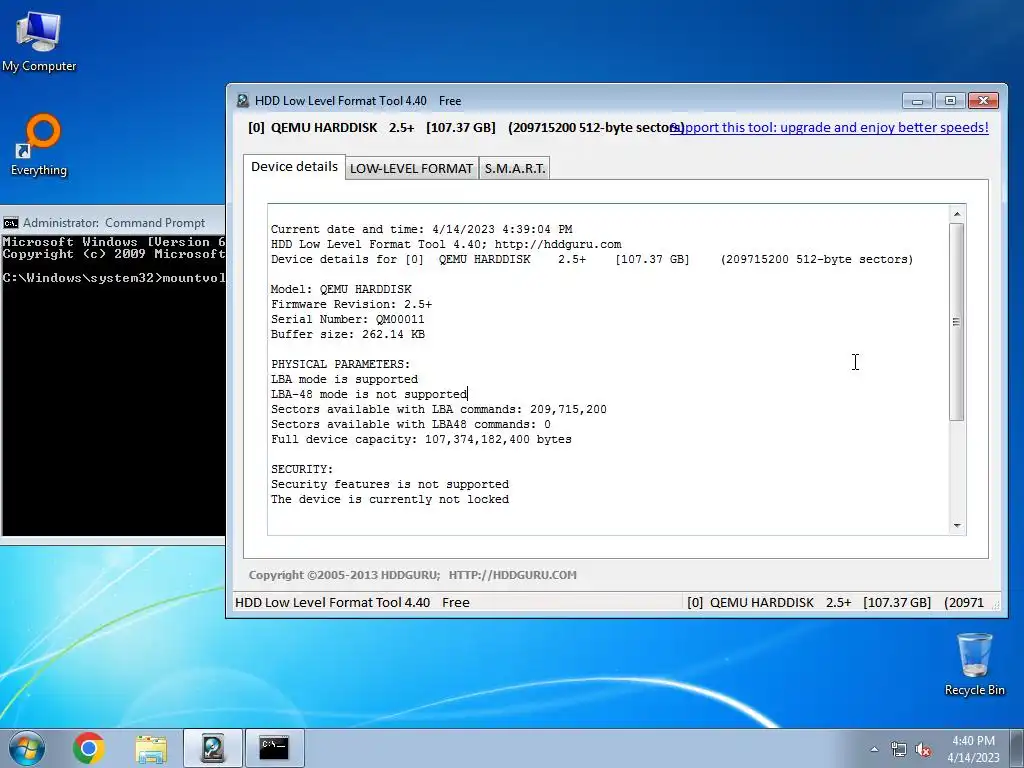Click the 'Buffer size: 262.14 KB' line
1024x768 pixels.
tap(348, 334)
